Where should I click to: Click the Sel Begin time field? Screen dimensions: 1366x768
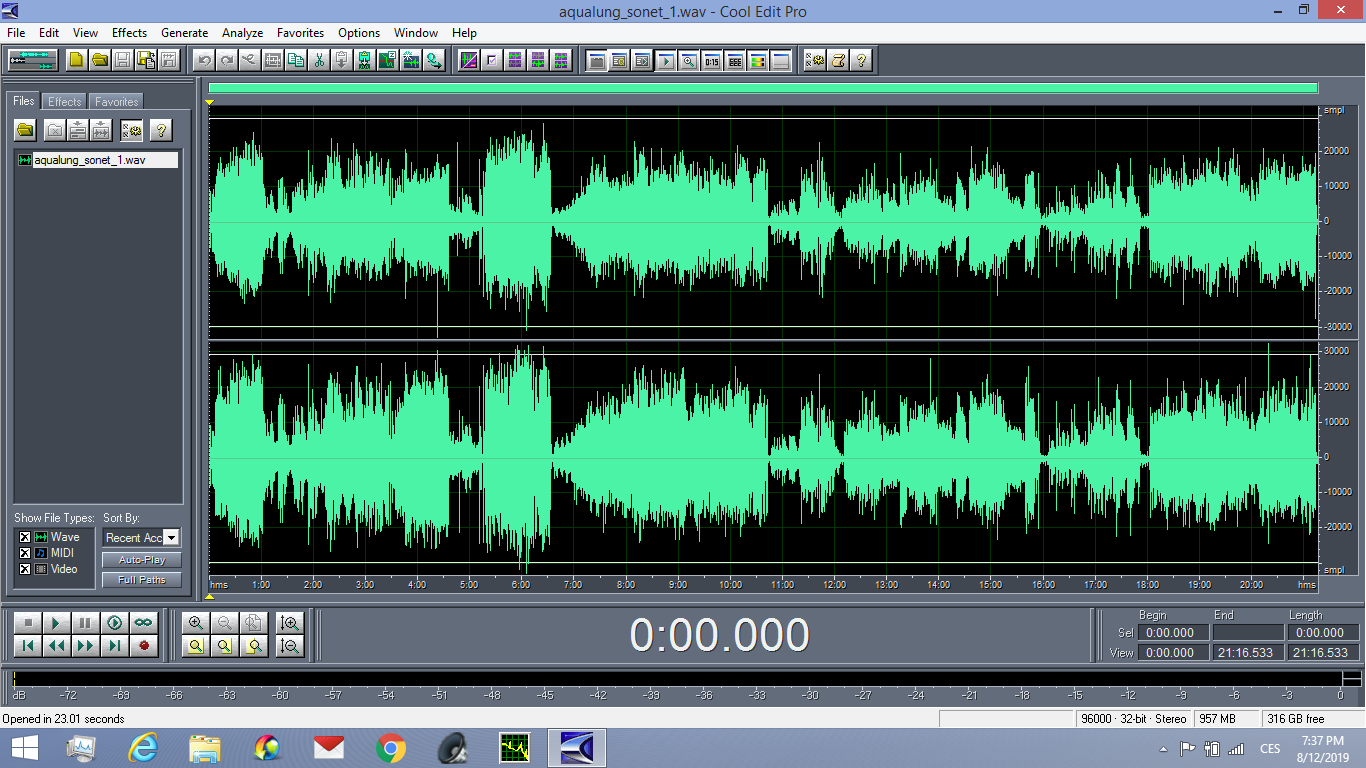pyautogui.click(x=1171, y=633)
